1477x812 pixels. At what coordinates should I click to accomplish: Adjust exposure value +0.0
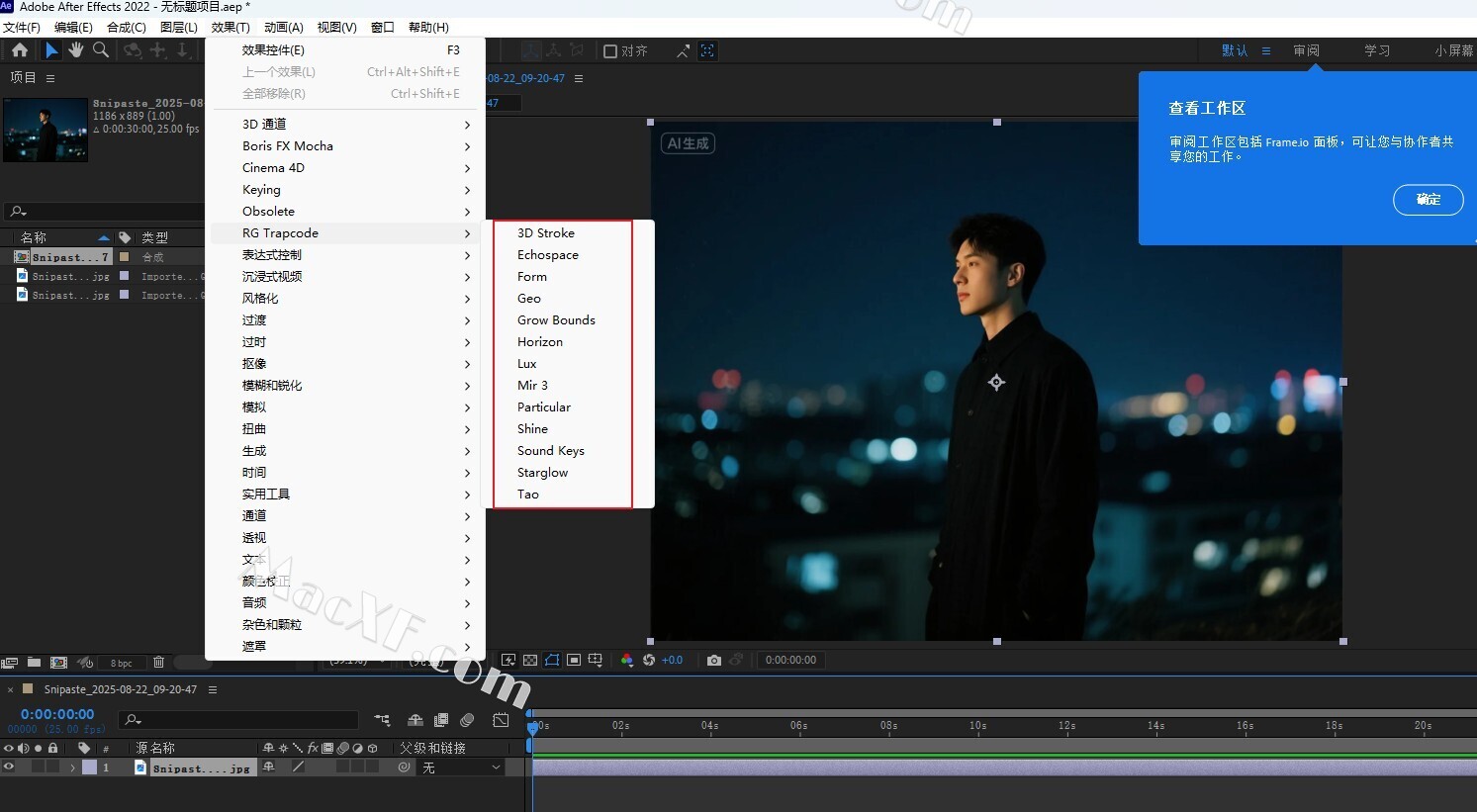pyautogui.click(x=672, y=660)
